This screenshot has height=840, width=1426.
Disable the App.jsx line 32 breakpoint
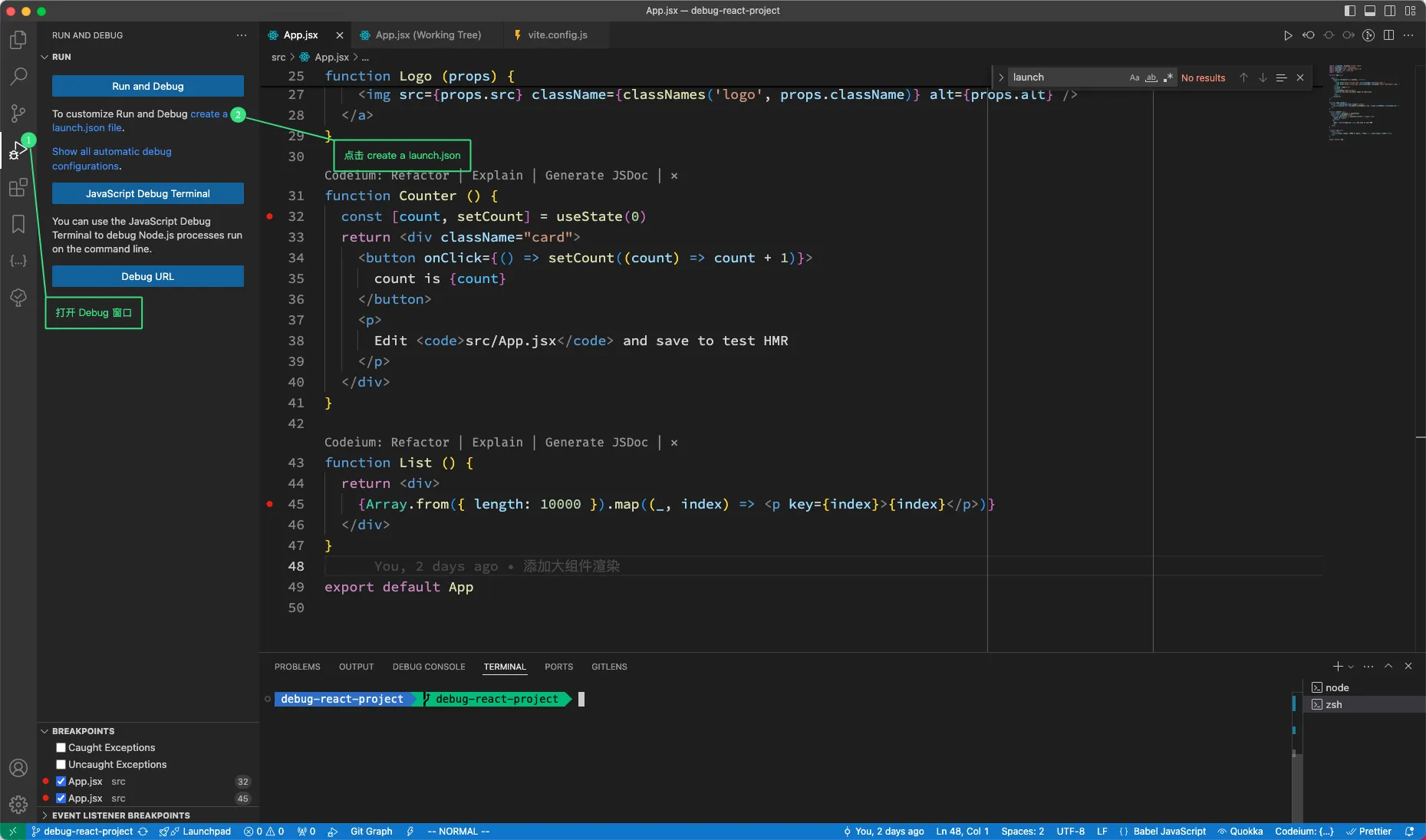click(x=61, y=782)
